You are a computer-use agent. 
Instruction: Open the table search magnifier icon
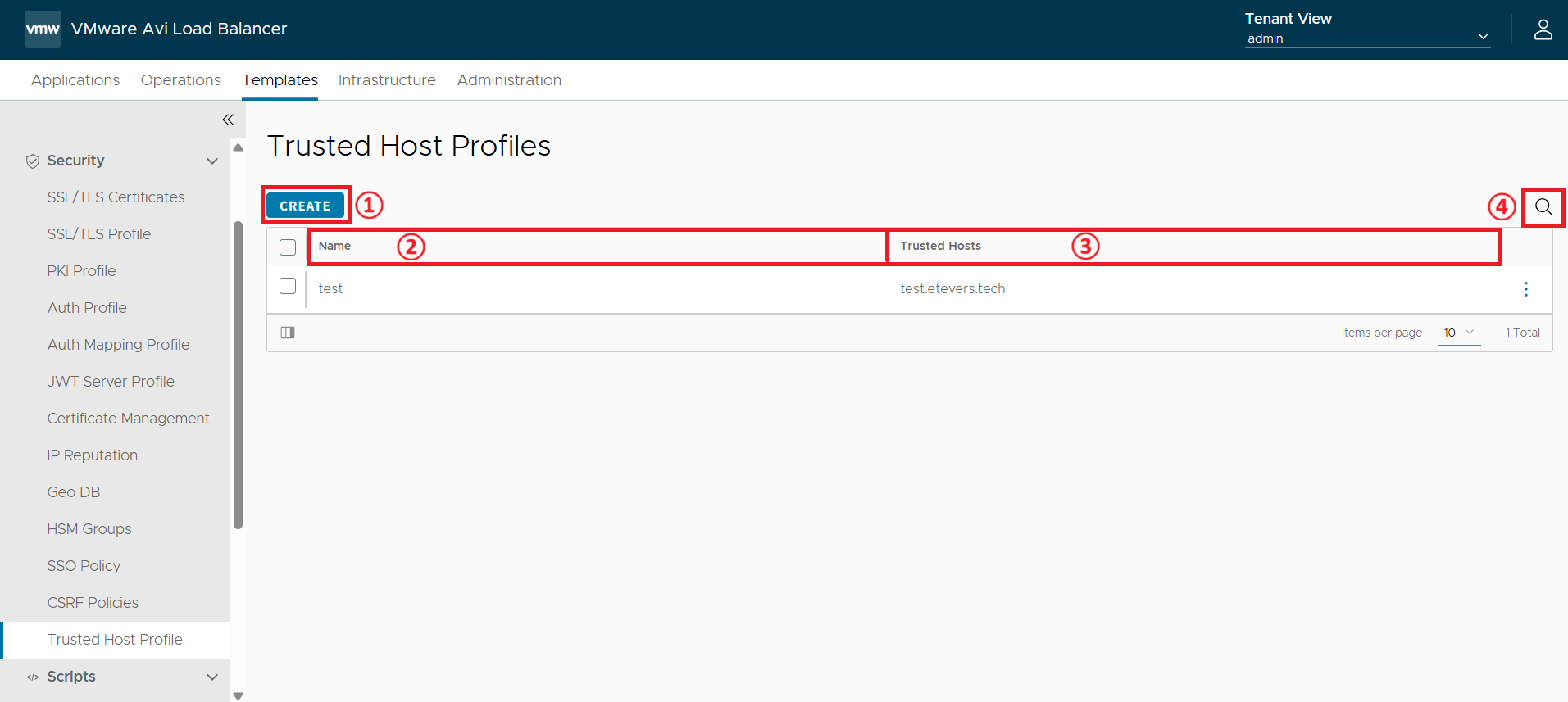coord(1543,207)
